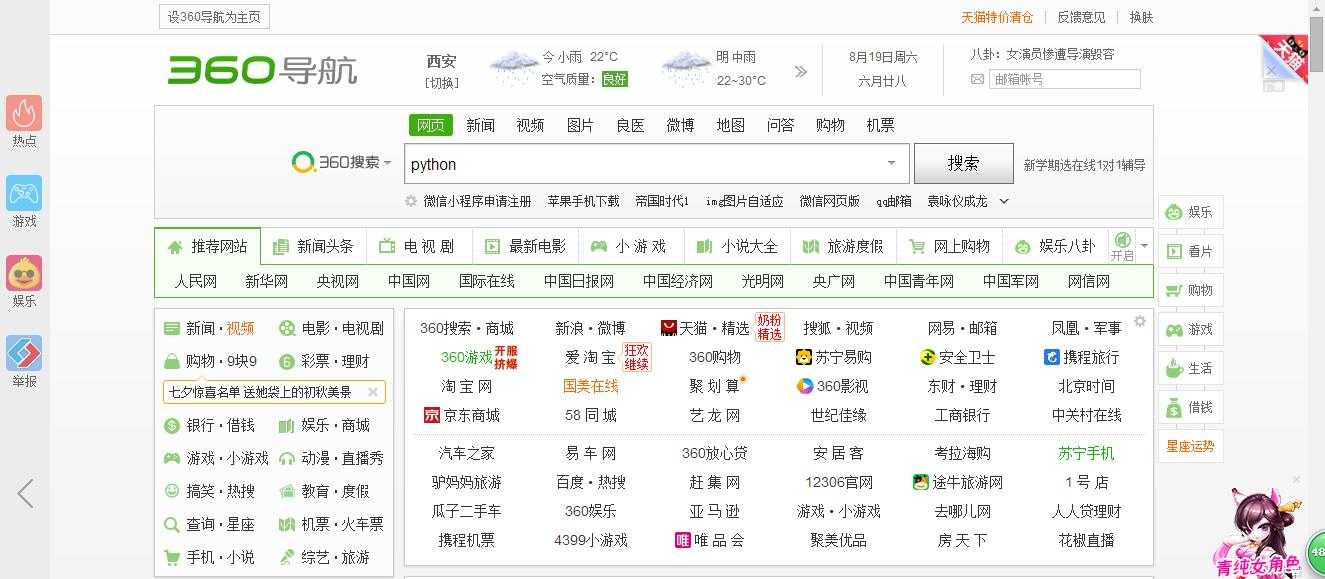Viewport: 1325px width, 579px height.
Task: Open the 汽车之家 link
Action: [x=466, y=453]
